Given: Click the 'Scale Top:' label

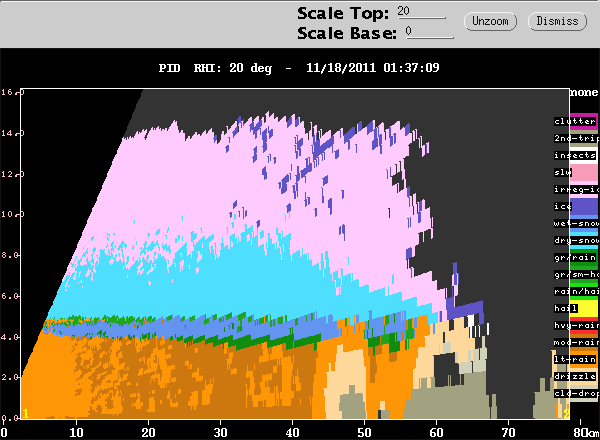Looking at the screenshot, I should [343, 13].
